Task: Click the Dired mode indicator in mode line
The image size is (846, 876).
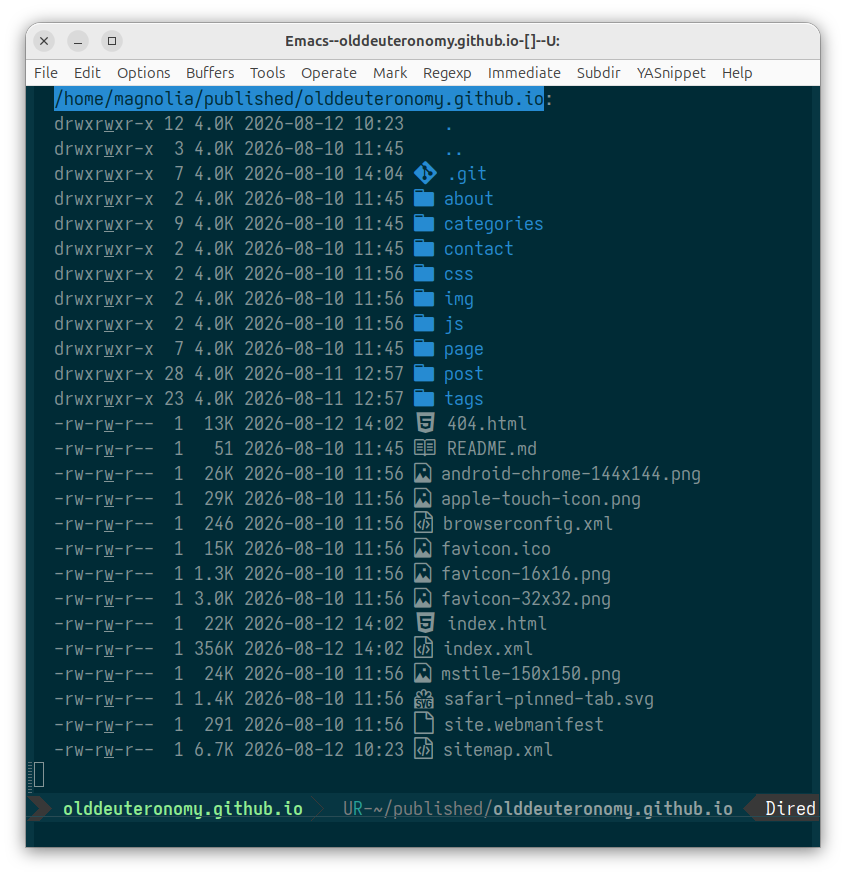Action: point(790,808)
